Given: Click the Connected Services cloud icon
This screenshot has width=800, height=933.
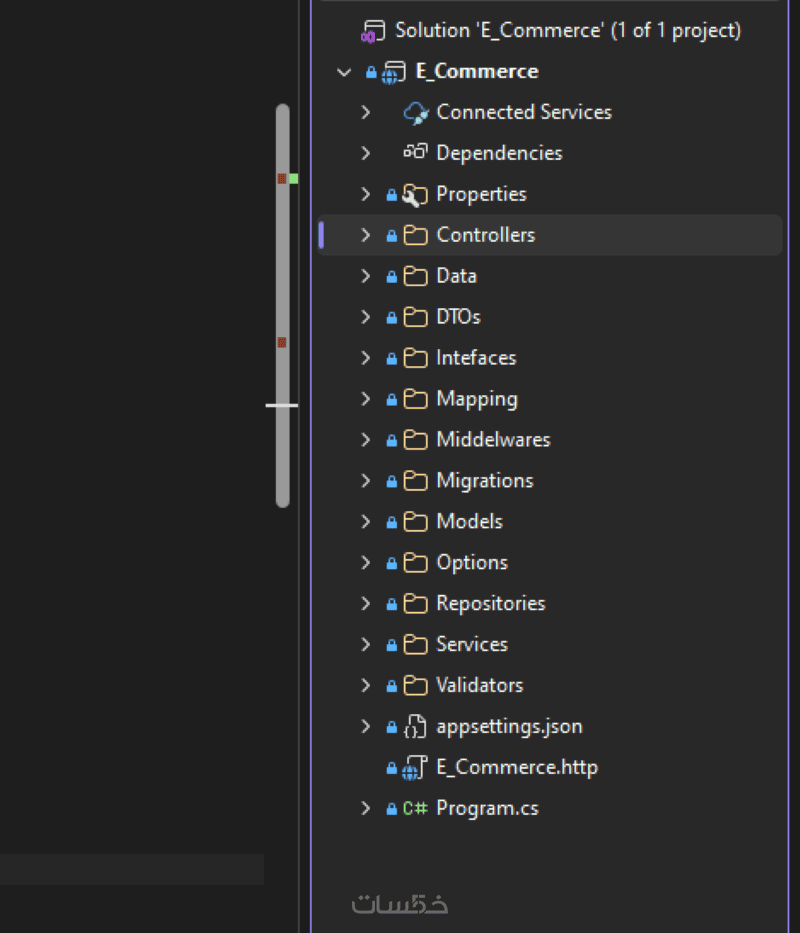Looking at the screenshot, I should click(x=415, y=112).
